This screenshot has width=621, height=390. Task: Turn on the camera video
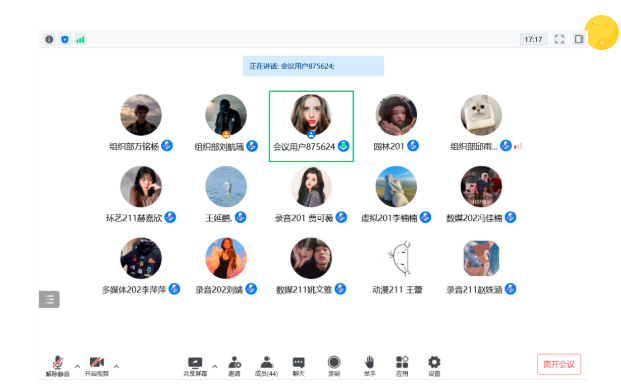click(97, 366)
